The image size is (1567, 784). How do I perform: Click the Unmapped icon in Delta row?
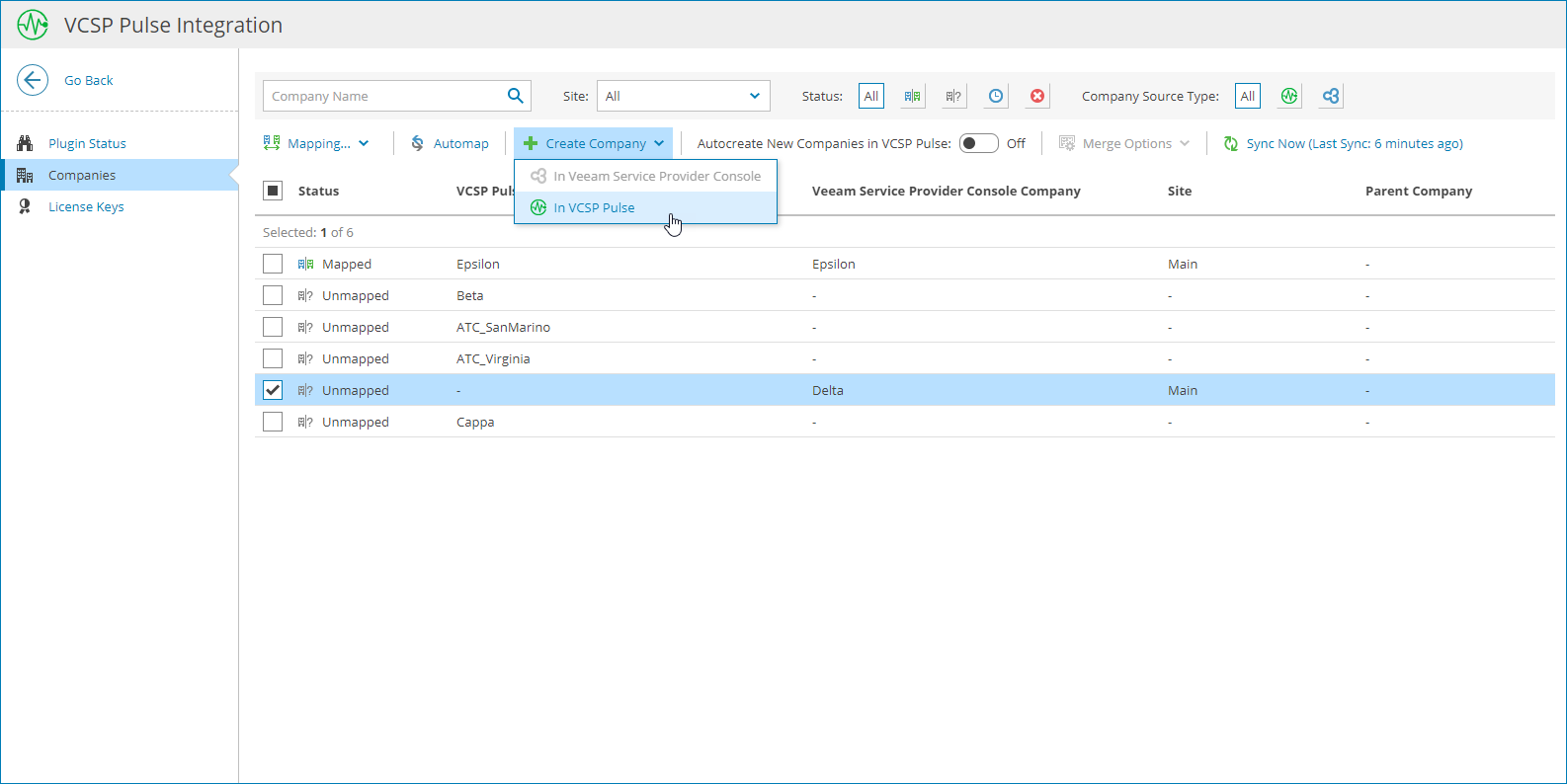pyautogui.click(x=305, y=390)
